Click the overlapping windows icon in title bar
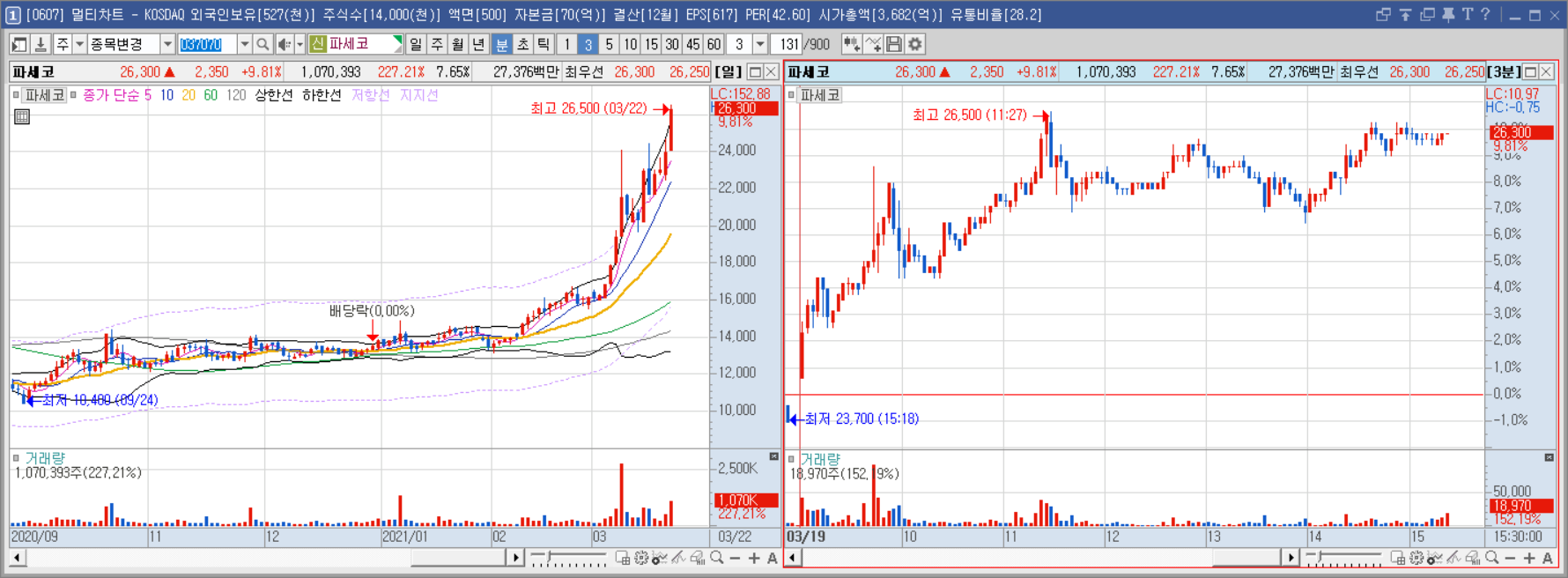 pos(1383,14)
